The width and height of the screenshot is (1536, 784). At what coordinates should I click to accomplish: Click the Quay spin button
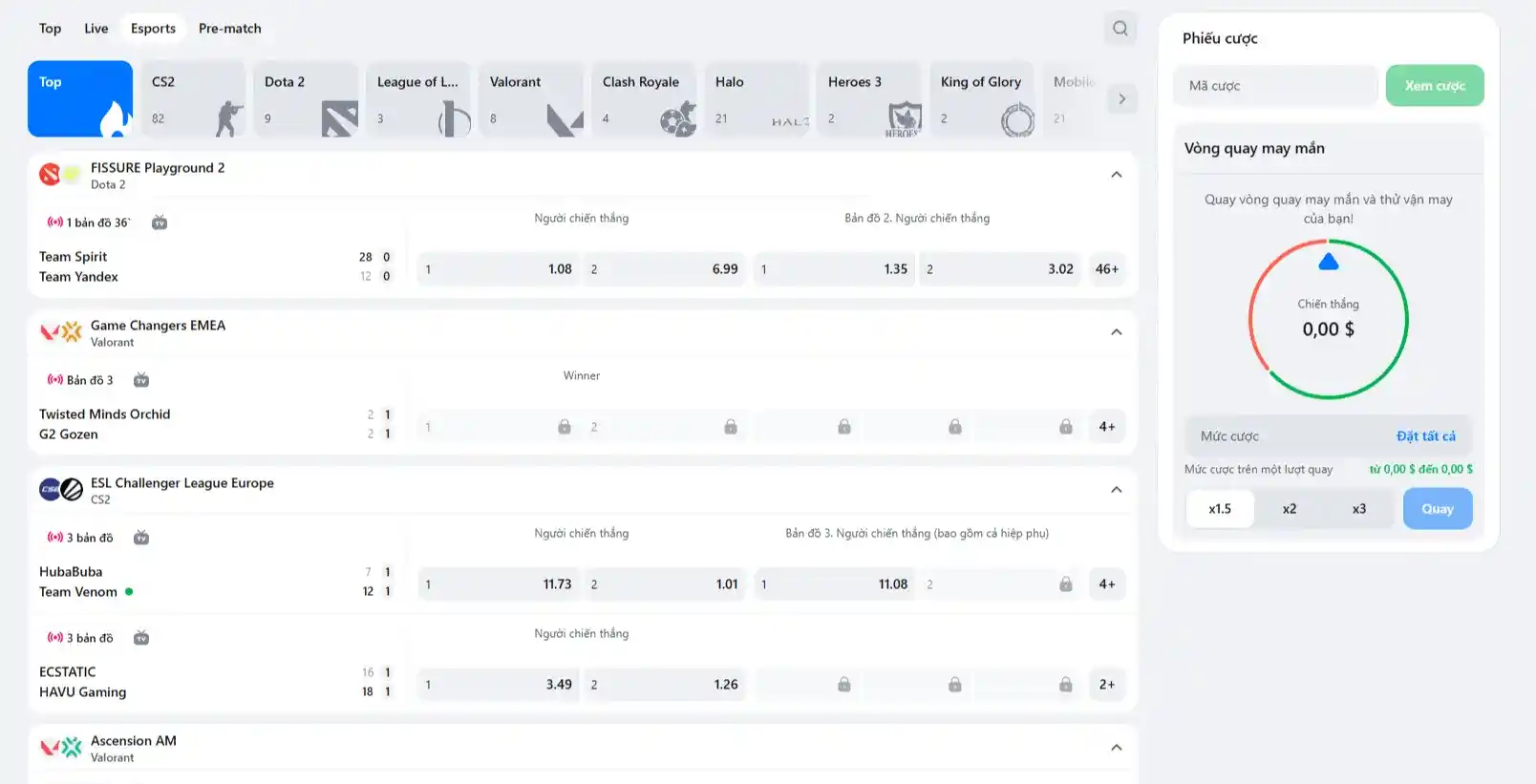click(1437, 509)
